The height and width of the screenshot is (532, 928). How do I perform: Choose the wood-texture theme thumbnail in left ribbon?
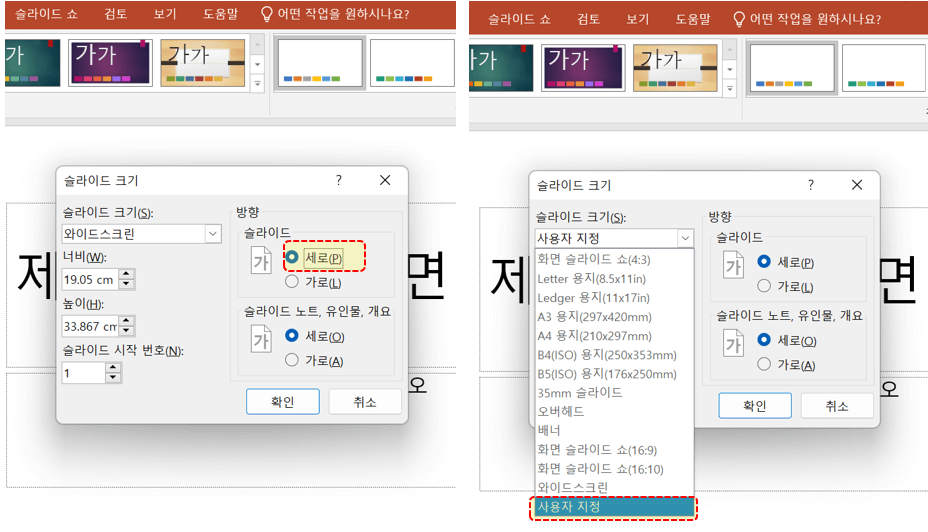point(202,62)
